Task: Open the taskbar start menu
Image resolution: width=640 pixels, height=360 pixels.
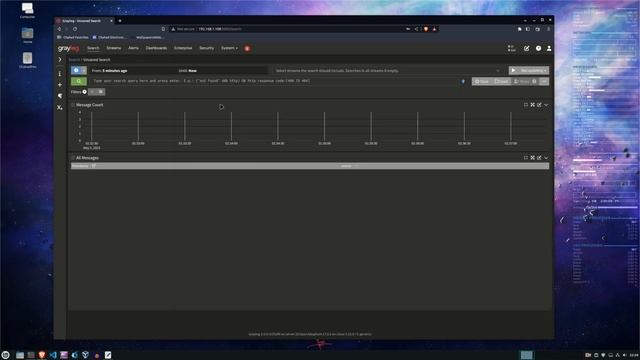Action: tap(5, 355)
